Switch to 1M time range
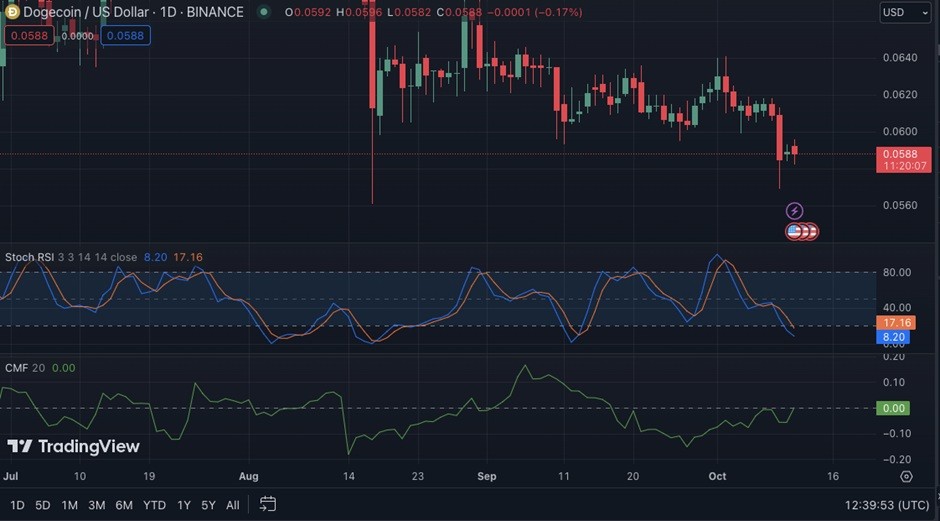Viewport: 940px width, 521px height. click(x=70, y=505)
